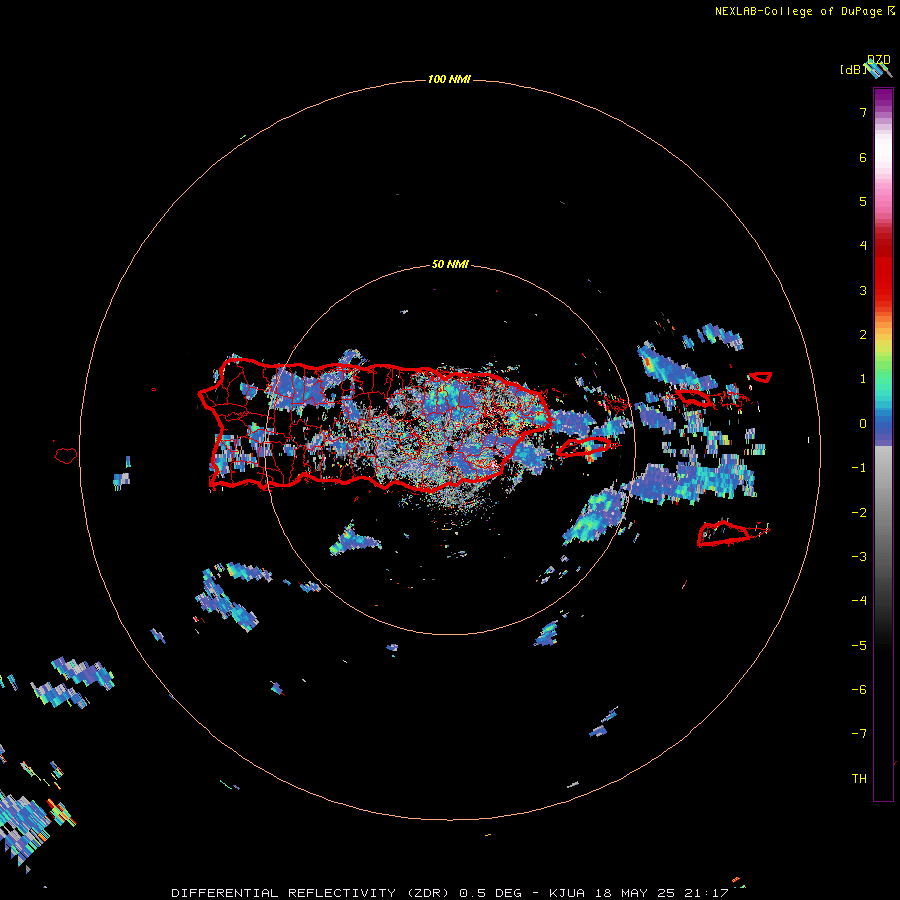The width and height of the screenshot is (900, 900).
Task: Click the TH threshold label on the scale
Action: pyautogui.click(x=859, y=779)
